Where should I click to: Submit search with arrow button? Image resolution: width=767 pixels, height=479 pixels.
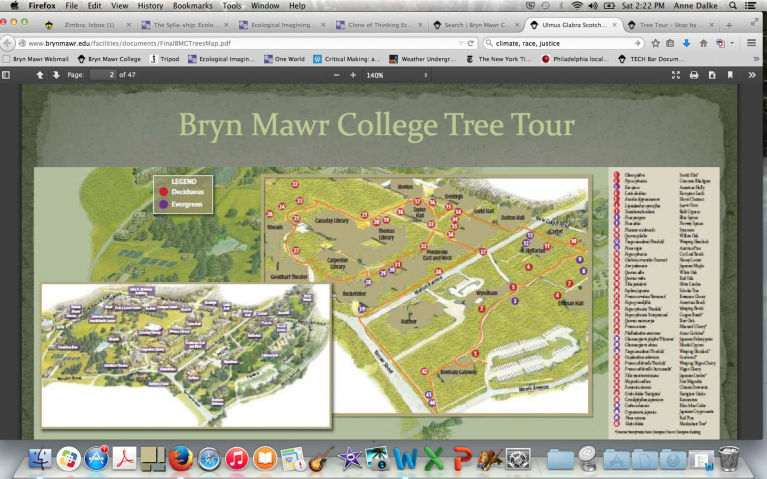(x=637, y=43)
